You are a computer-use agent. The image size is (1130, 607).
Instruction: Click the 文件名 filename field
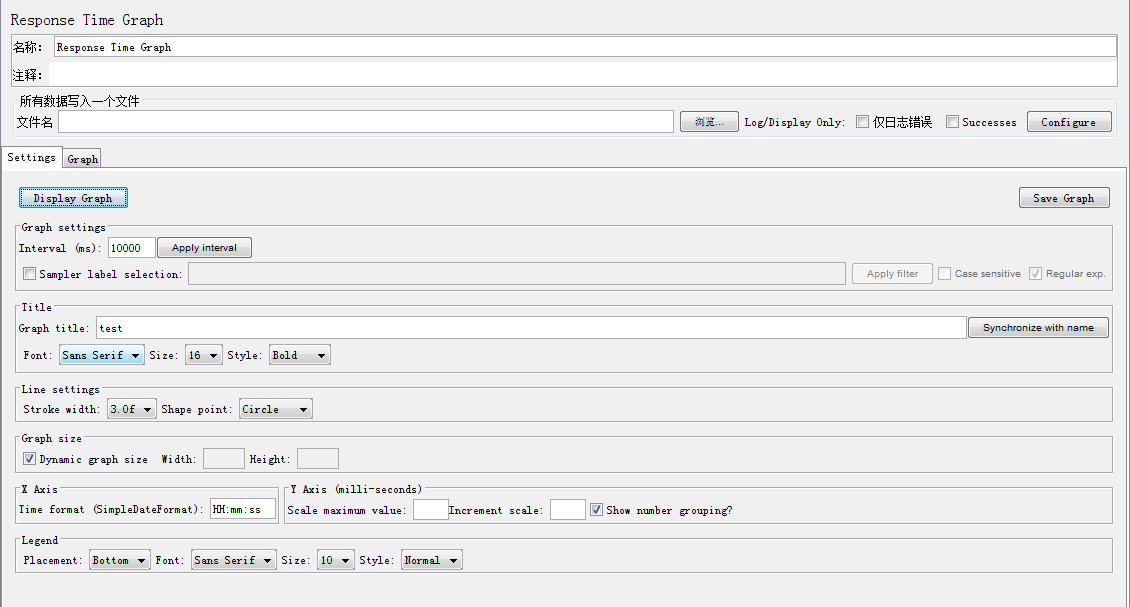tap(366, 122)
